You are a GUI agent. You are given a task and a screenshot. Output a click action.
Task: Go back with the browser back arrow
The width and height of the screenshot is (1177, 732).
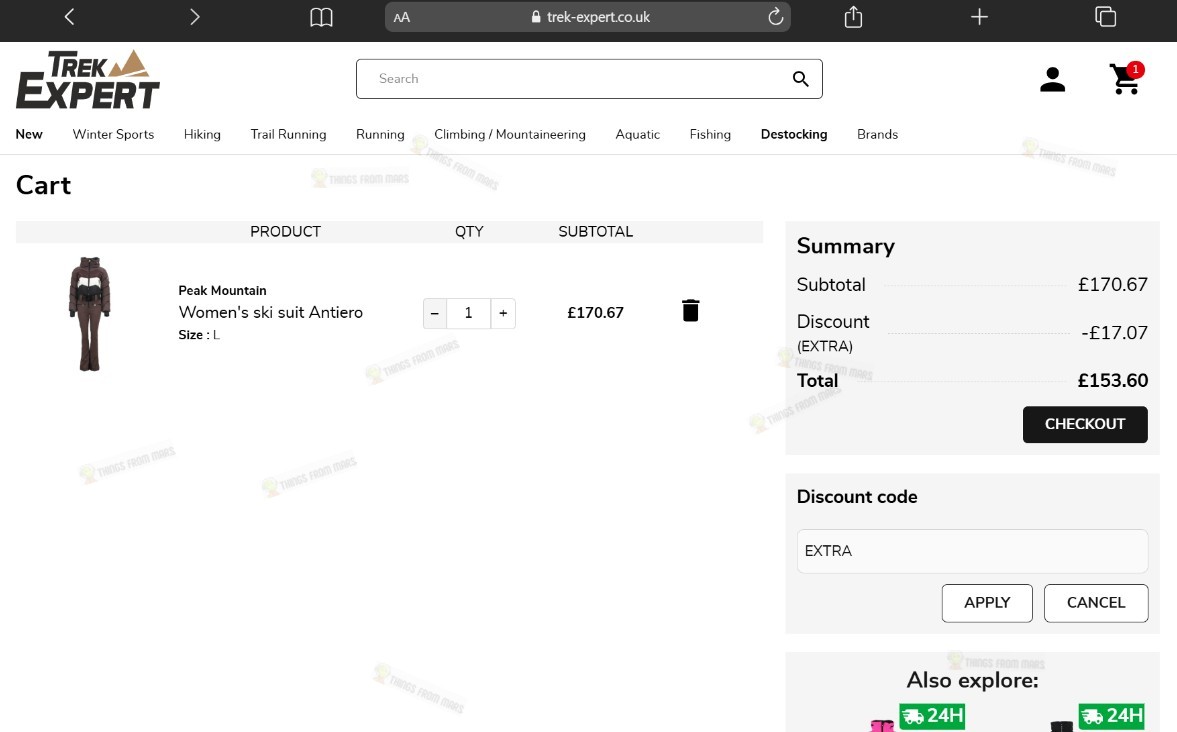[x=69, y=17]
